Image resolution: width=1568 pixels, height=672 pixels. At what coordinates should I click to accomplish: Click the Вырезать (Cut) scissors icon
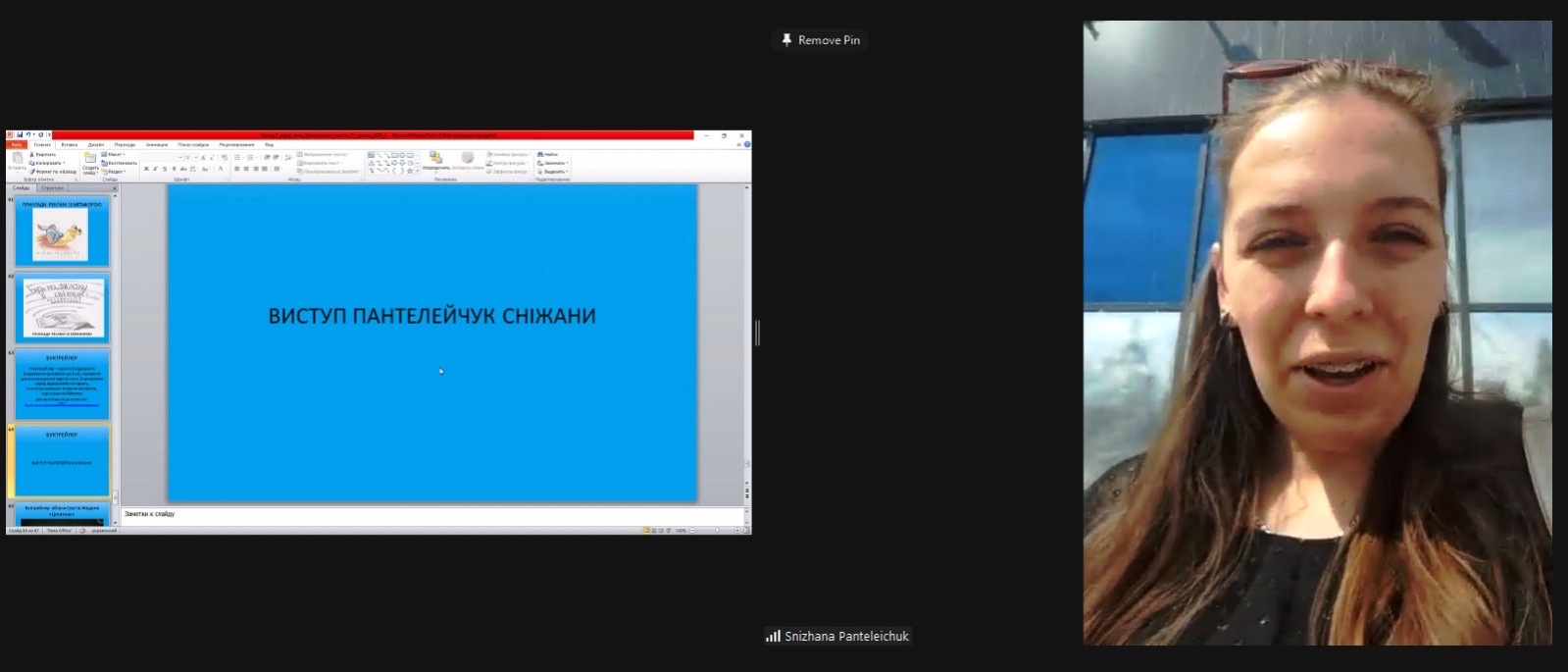pyautogui.click(x=32, y=154)
